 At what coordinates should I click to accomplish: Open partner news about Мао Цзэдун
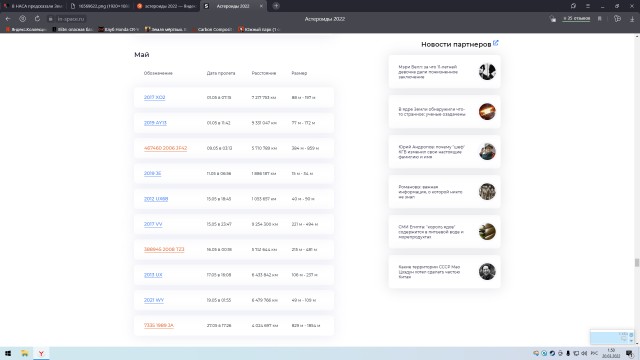click(444, 272)
